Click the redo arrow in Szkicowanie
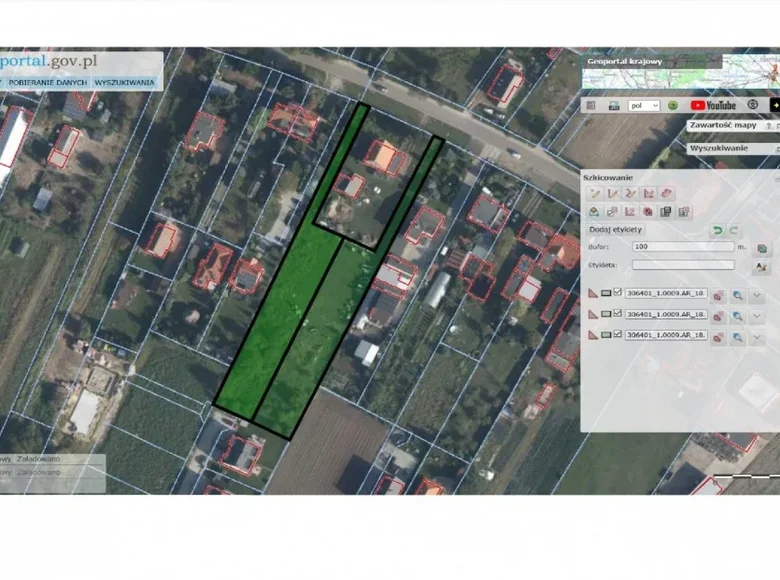 click(734, 230)
